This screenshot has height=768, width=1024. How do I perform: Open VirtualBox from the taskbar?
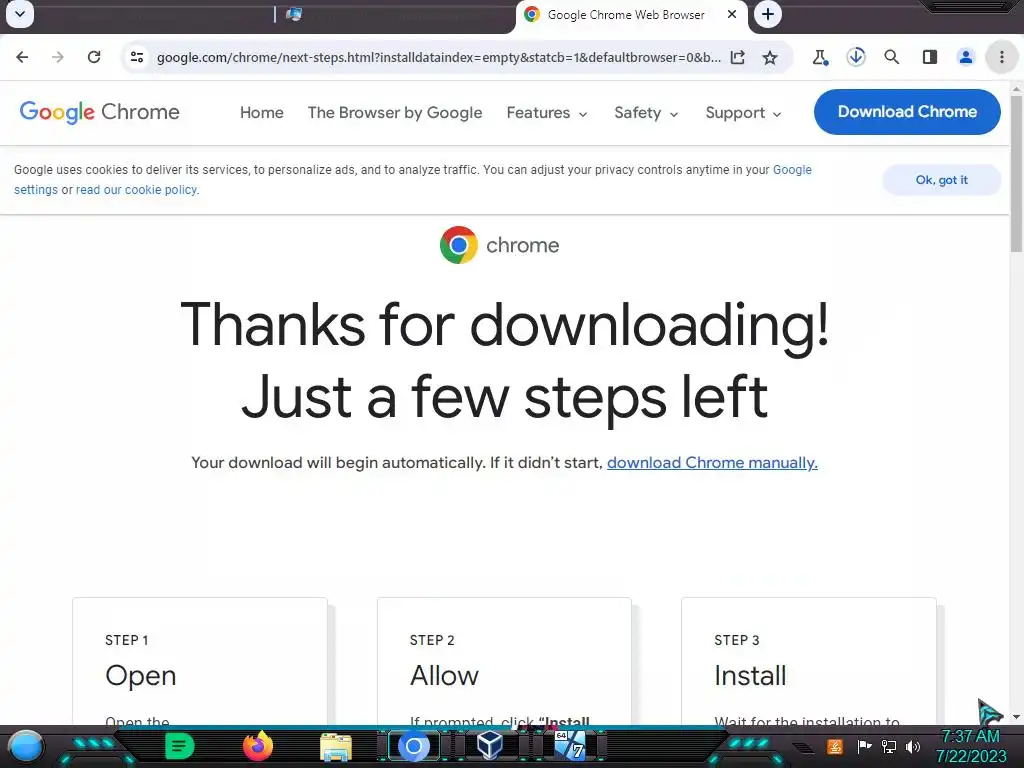[490, 746]
